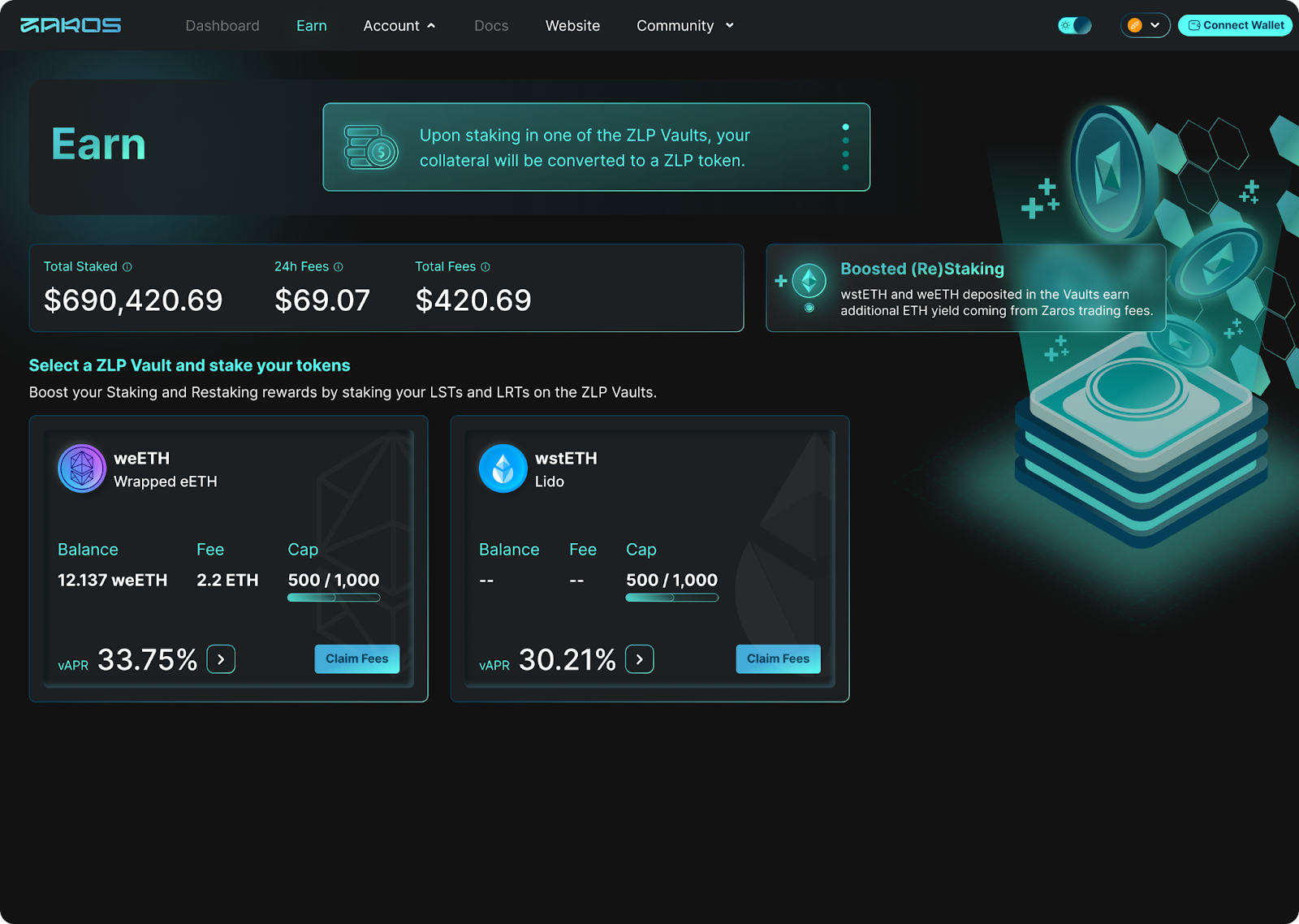
Task: Click the coins stack icon in banner
Action: click(x=371, y=147)
